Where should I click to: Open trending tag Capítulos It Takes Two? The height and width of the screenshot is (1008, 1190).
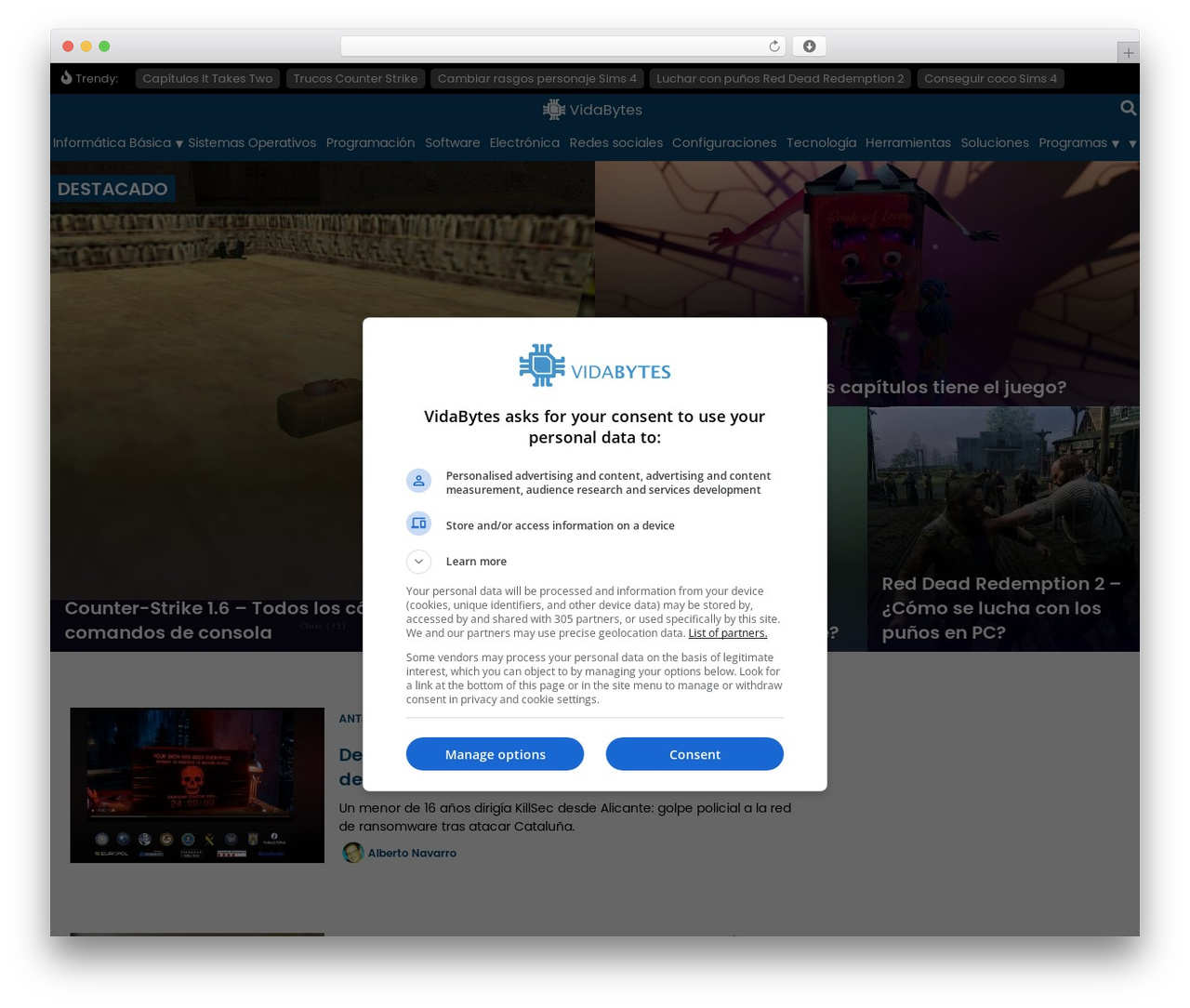point(207,78)
